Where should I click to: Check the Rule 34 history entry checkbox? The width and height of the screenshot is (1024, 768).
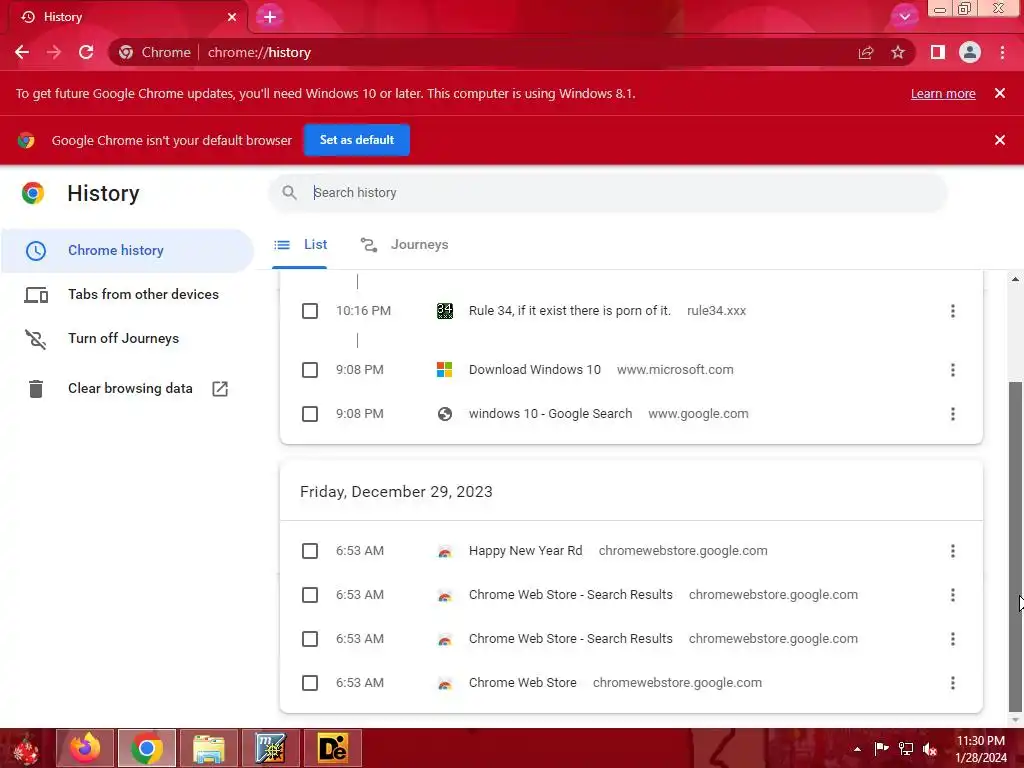310,311
